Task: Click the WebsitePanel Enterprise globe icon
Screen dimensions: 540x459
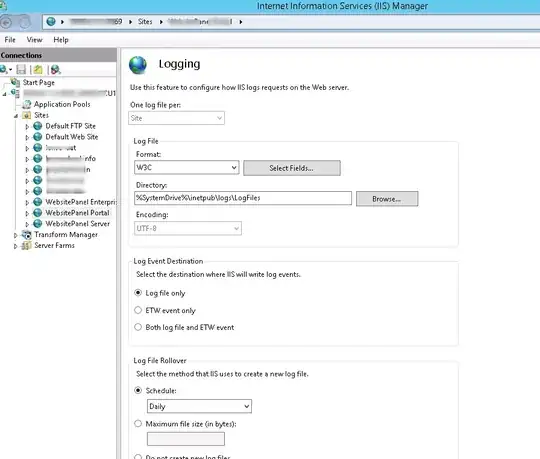Action: [x=38, y=202]
